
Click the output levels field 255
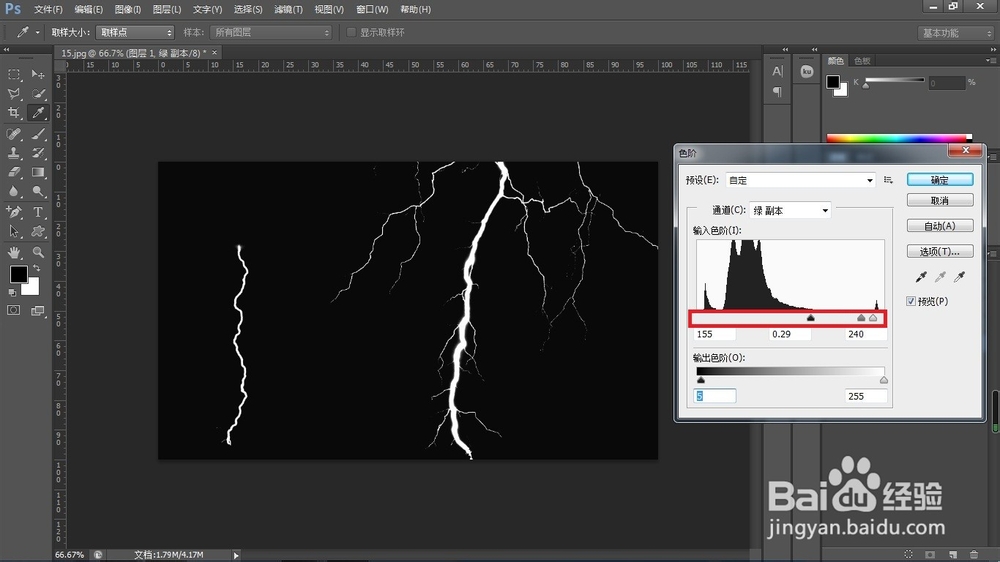tap(866, 396)
